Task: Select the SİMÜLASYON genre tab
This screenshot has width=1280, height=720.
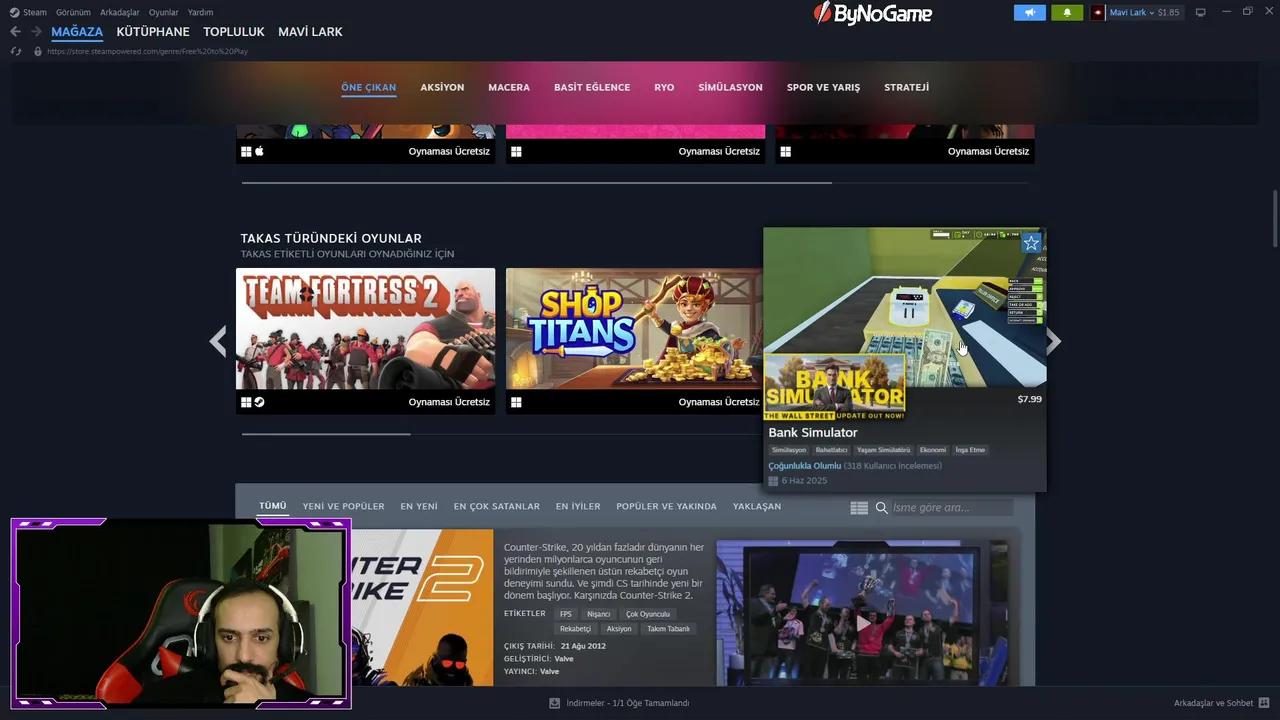Action: [x=730, y=87]
